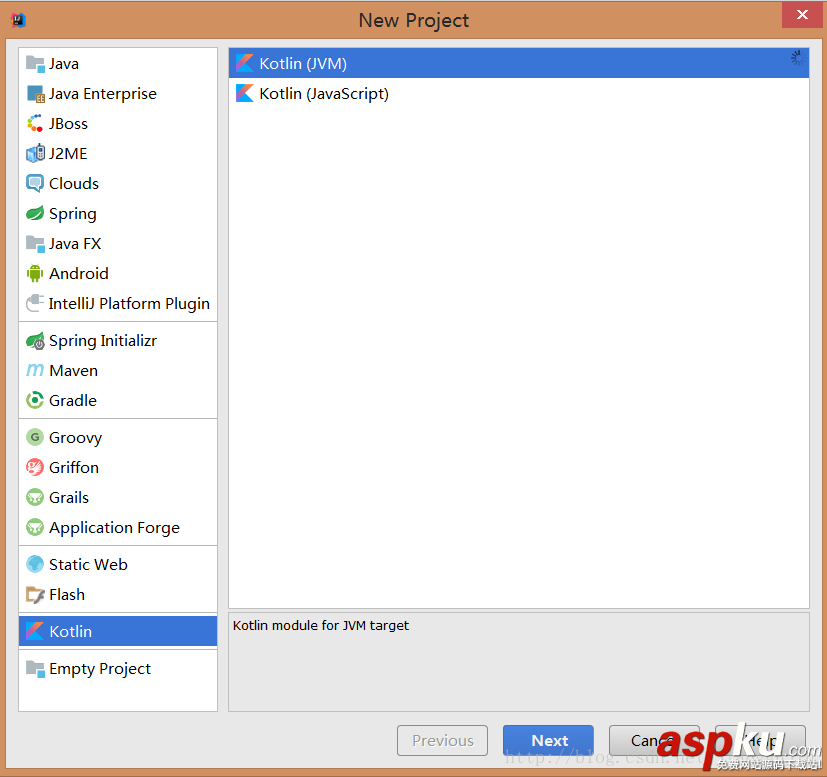The image size is (827, 777).
Task: Select the Flash category
Action: (x=118, y=594)
